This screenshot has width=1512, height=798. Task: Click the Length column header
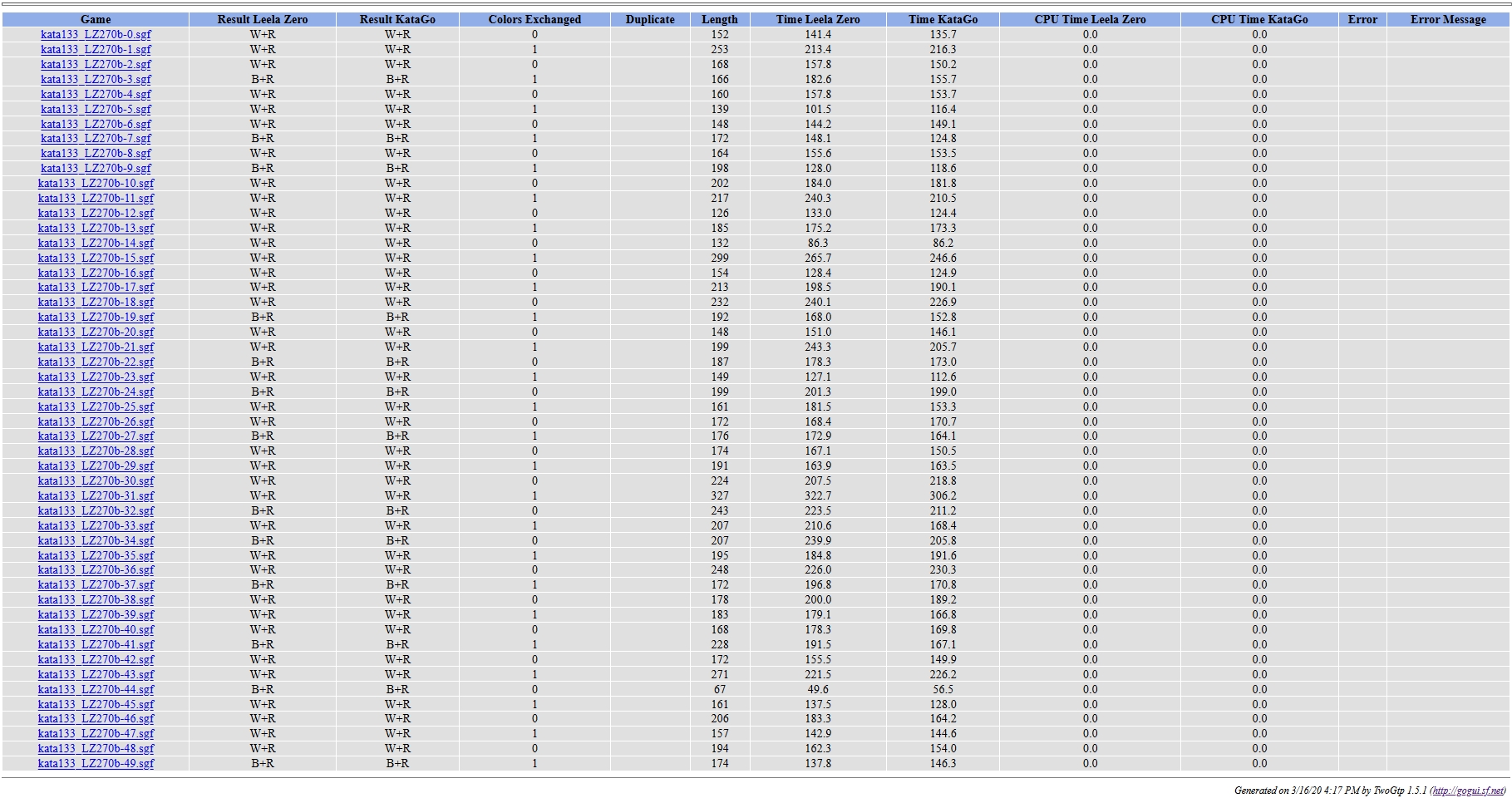click(720, 19)
